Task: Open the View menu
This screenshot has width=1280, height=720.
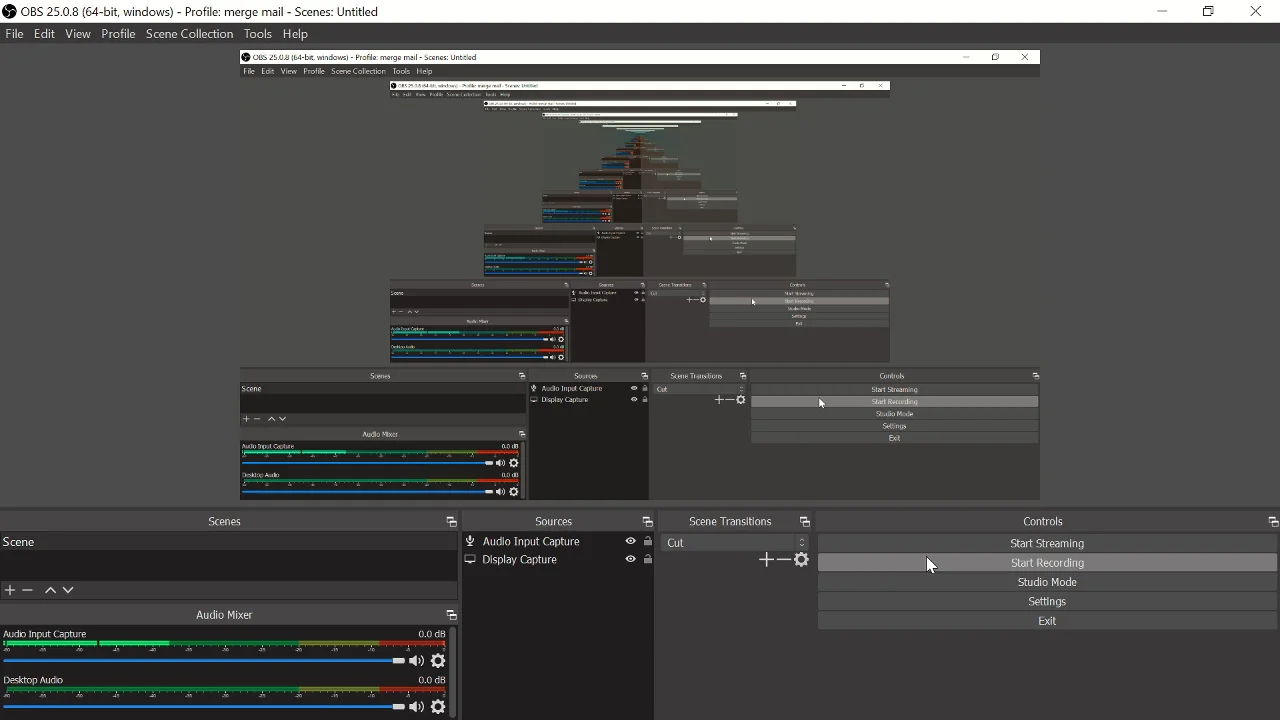Action: pos(77,33)
